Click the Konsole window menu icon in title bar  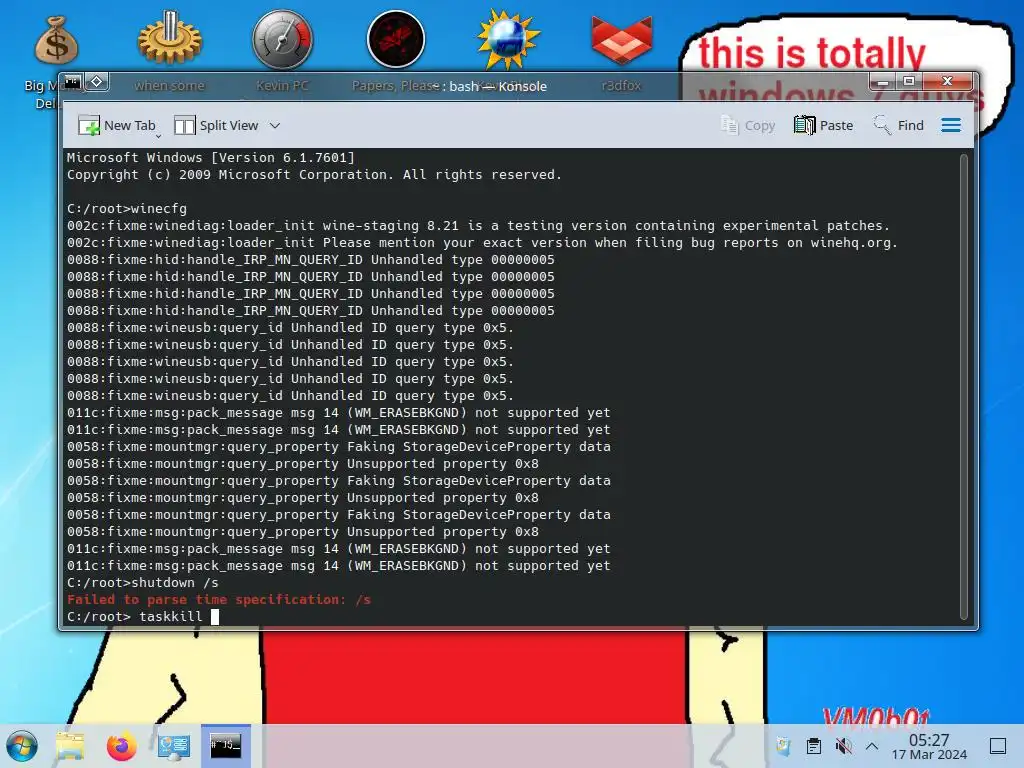[x=72, y=82]
